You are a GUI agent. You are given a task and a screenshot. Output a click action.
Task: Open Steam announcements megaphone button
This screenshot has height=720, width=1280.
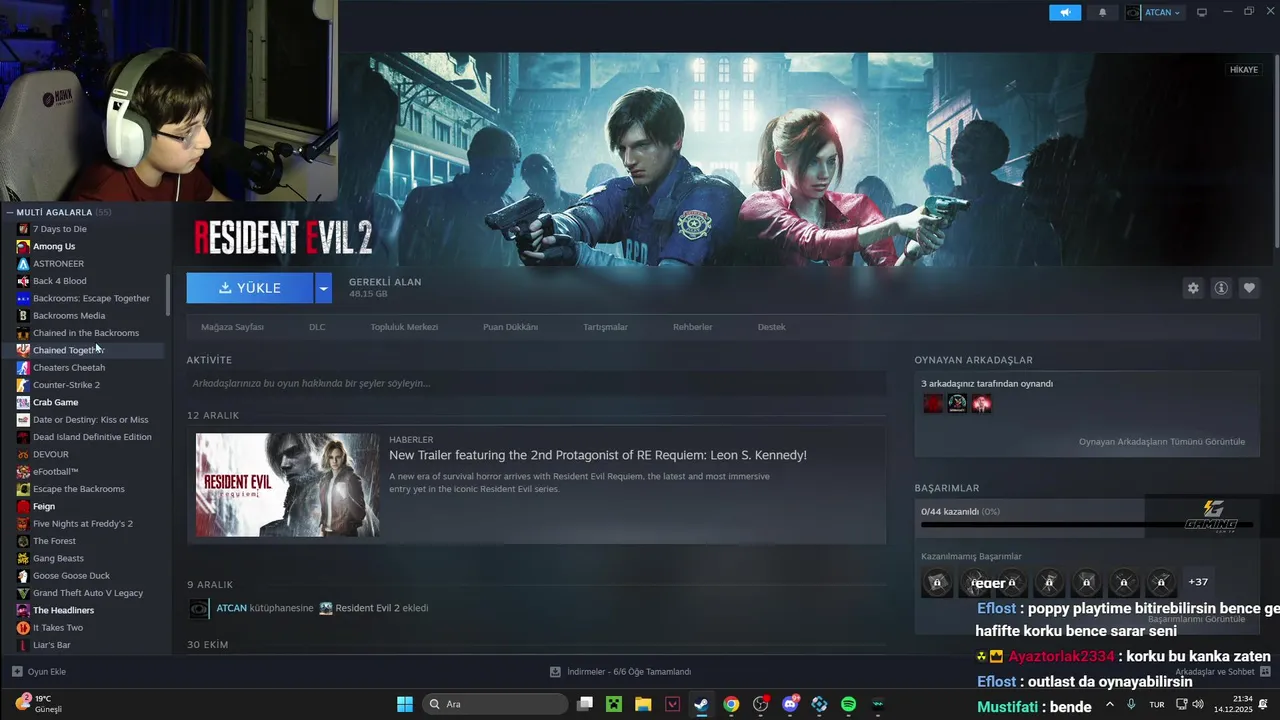pos(1065,12)
